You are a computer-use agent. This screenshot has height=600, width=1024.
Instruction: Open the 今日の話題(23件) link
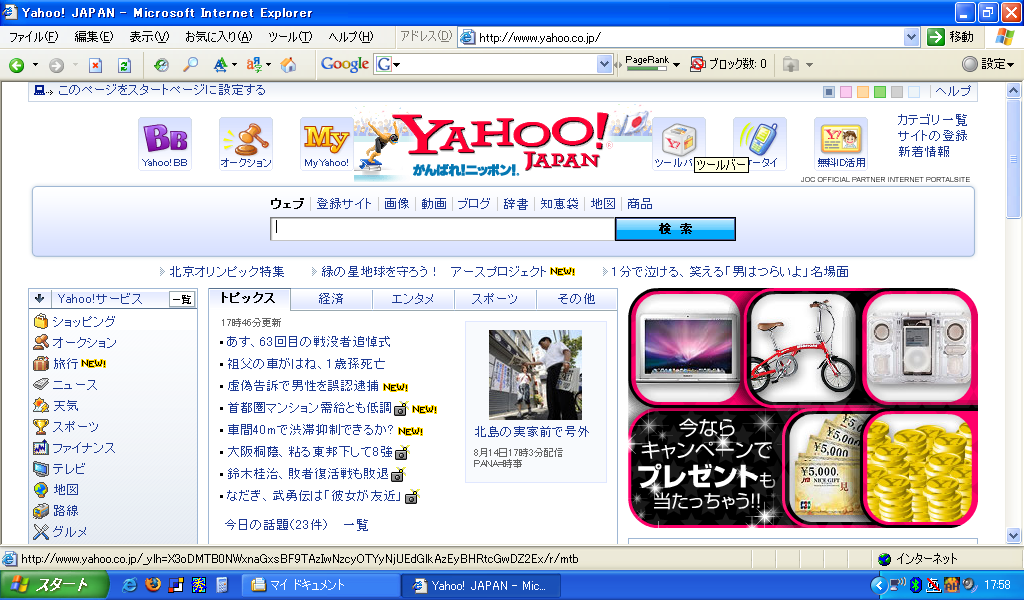point(276,525)
